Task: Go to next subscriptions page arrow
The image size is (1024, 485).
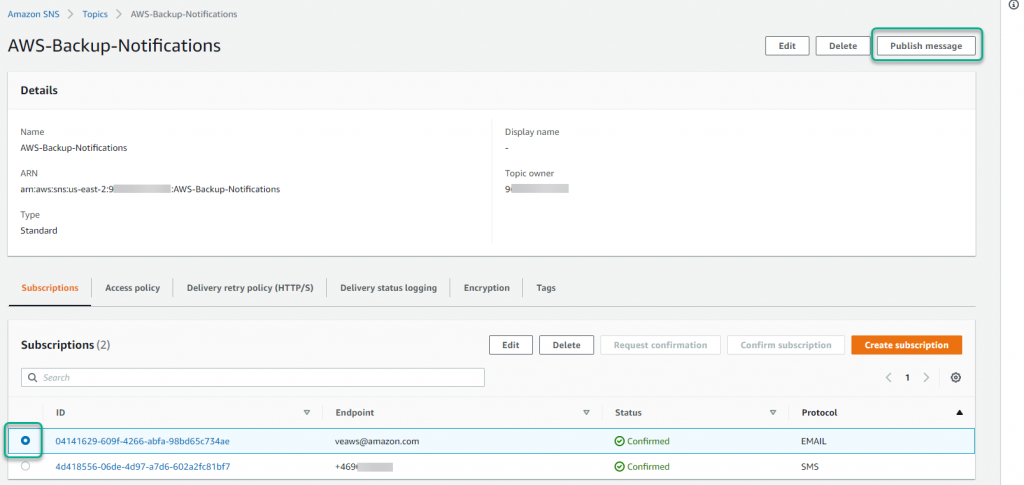Action: coord(926,377)
